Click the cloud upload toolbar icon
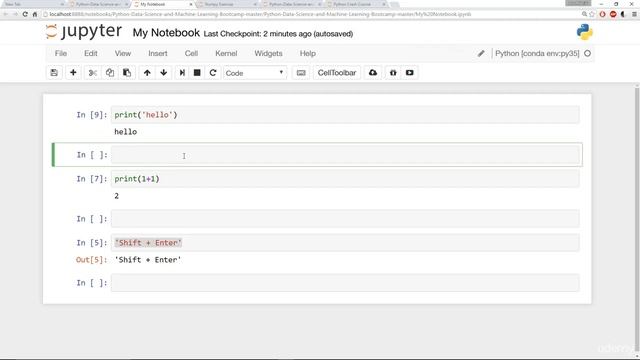 coord(373,73)
